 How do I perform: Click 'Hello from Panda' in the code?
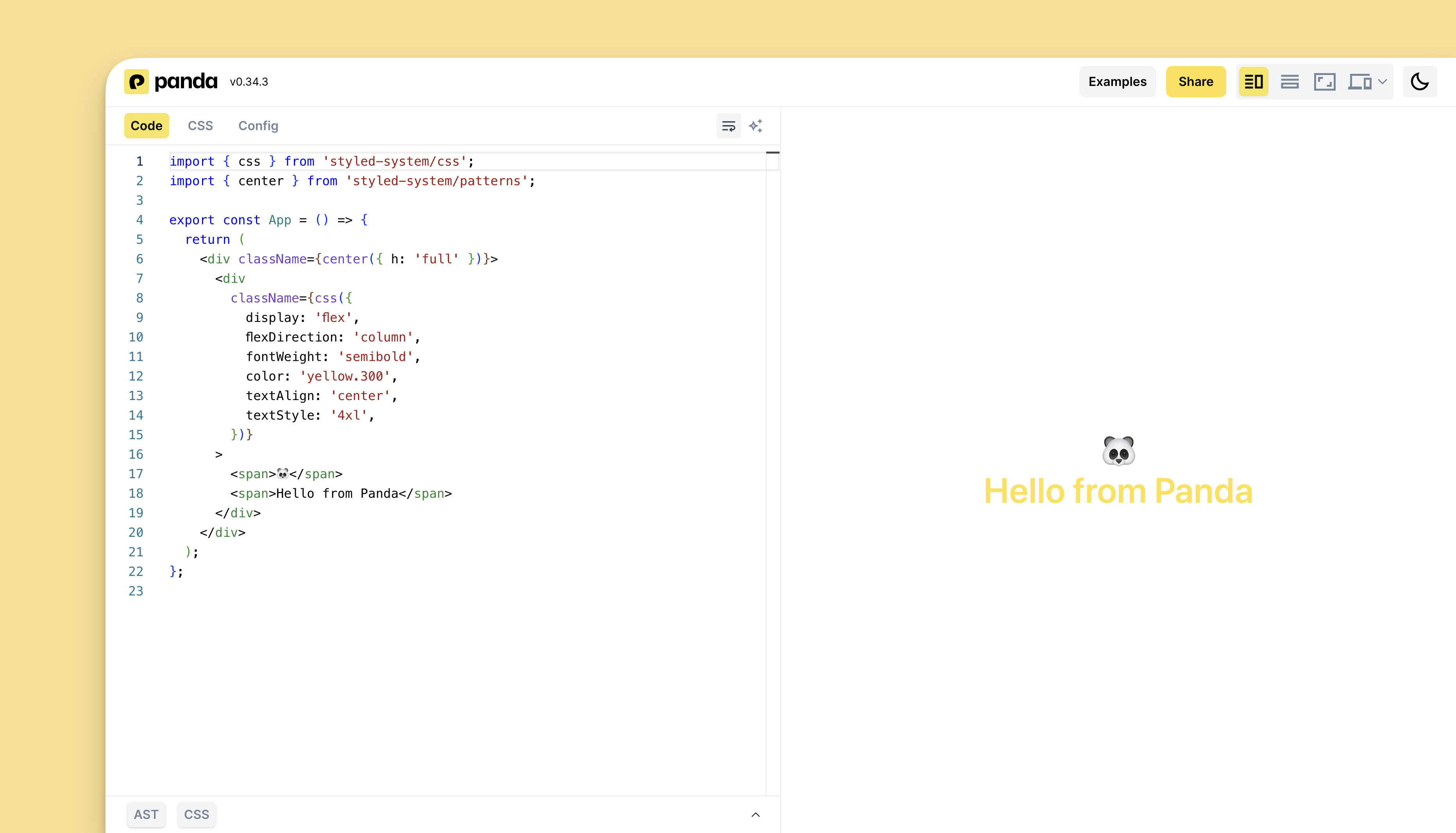tap(337, 494)
